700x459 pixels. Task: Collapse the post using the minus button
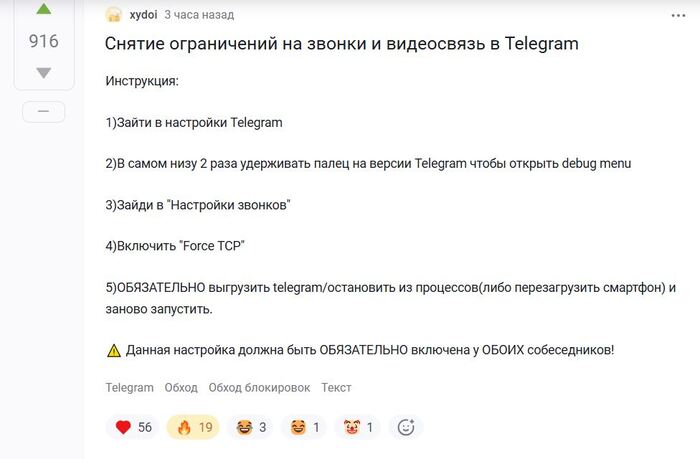coord(43,111)
